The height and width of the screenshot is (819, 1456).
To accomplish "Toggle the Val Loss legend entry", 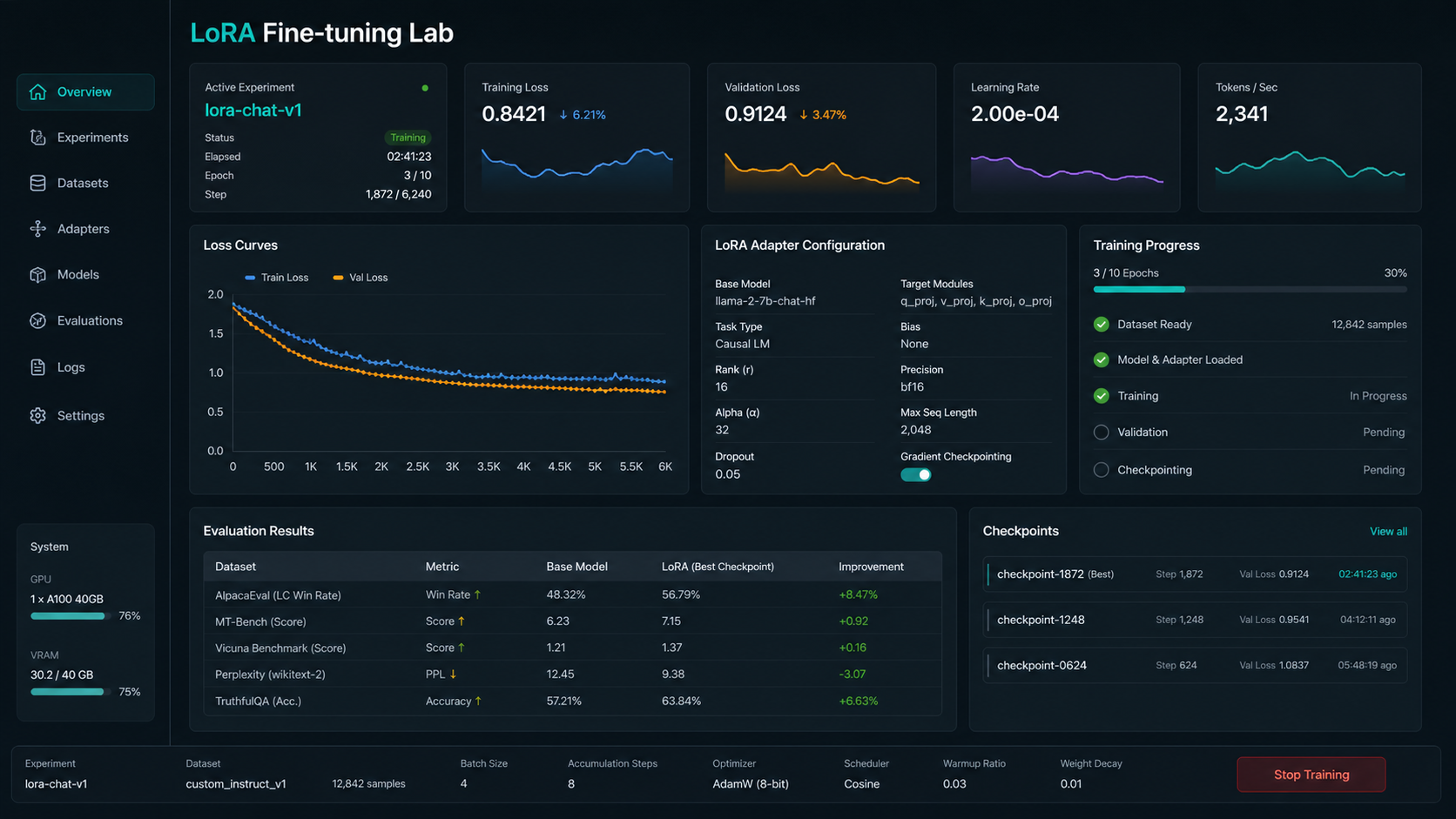I will (x=361, y=278).
